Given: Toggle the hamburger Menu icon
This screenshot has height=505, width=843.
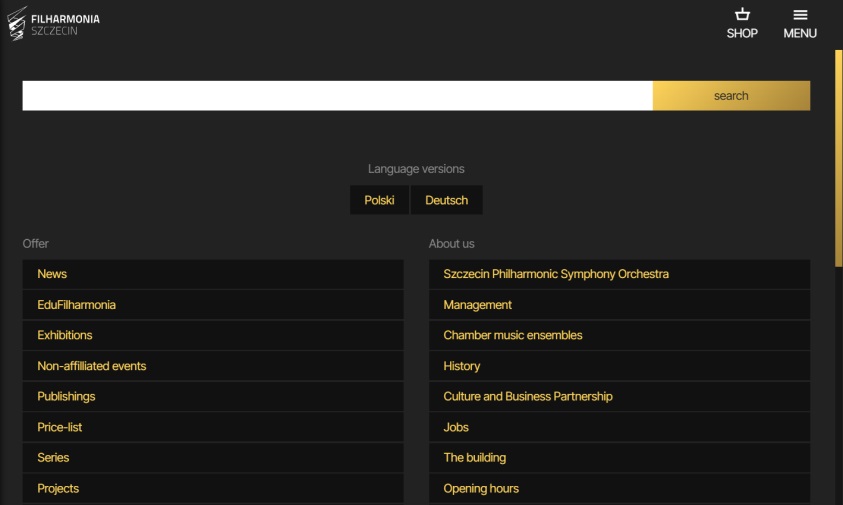Looking at the screenshot, I should pyautogui.click(x=800, y=15).
